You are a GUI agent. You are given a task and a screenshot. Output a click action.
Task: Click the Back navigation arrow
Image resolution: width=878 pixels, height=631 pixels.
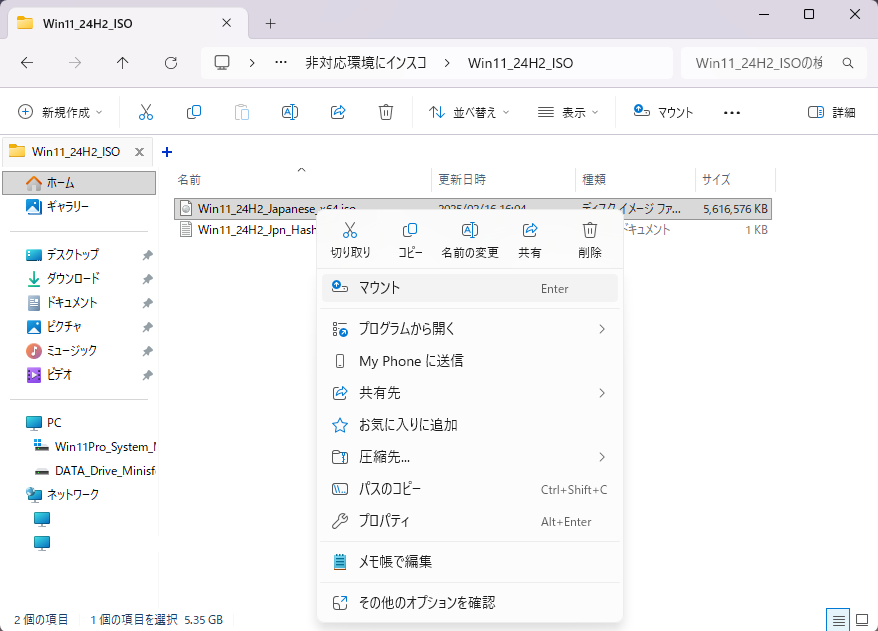pyautogui.click(x=27, y=63)
